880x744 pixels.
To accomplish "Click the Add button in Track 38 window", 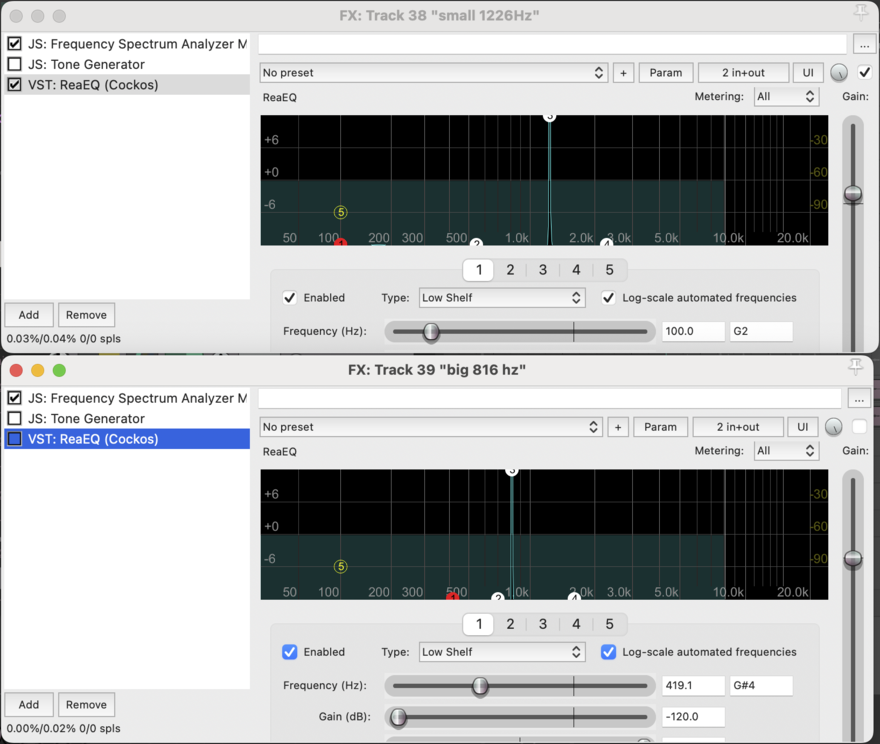I will coord(29,315).
